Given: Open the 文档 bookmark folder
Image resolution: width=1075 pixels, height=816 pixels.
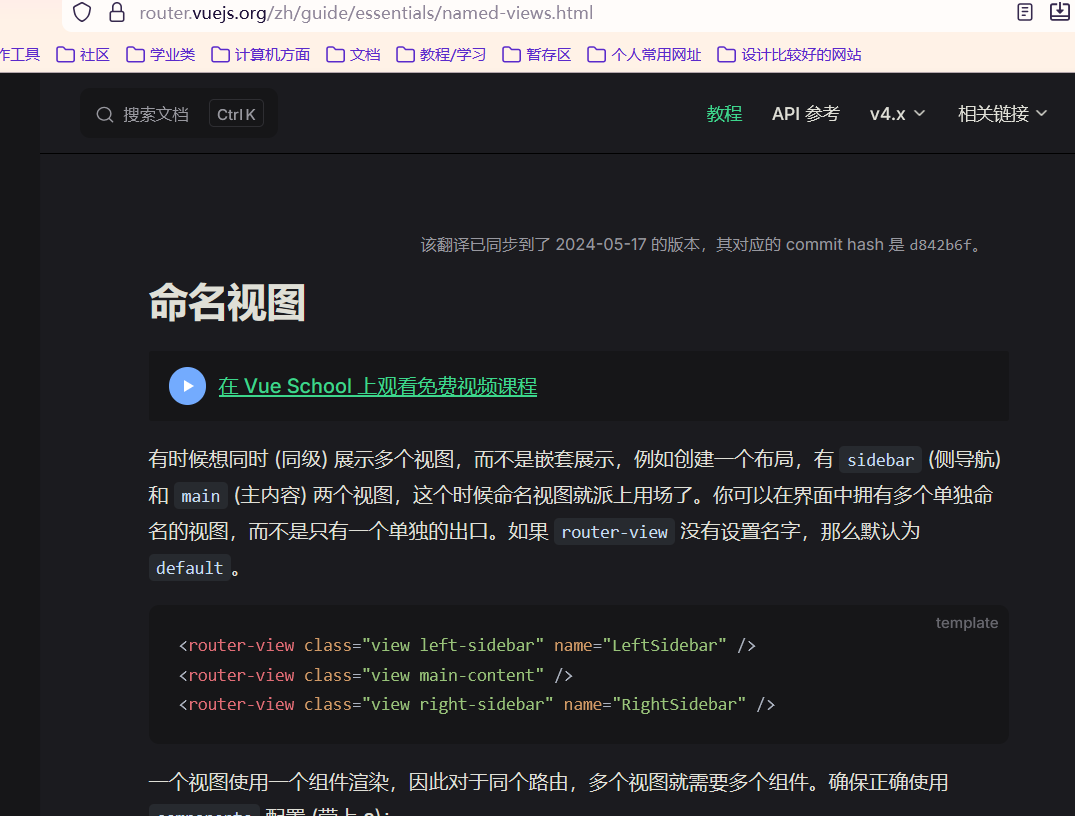Looking at the screenshot, I should 353,55.
